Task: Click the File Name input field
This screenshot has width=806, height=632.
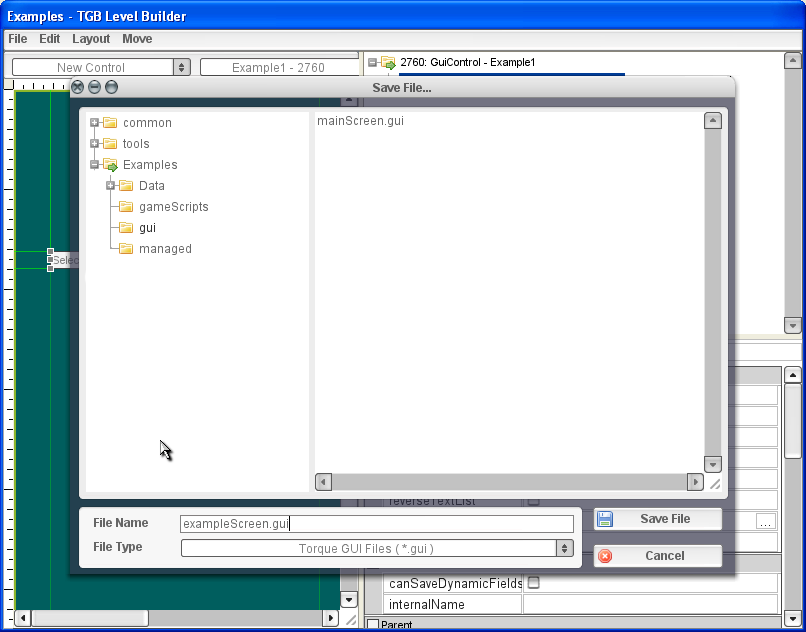Action: pos(377,523)
